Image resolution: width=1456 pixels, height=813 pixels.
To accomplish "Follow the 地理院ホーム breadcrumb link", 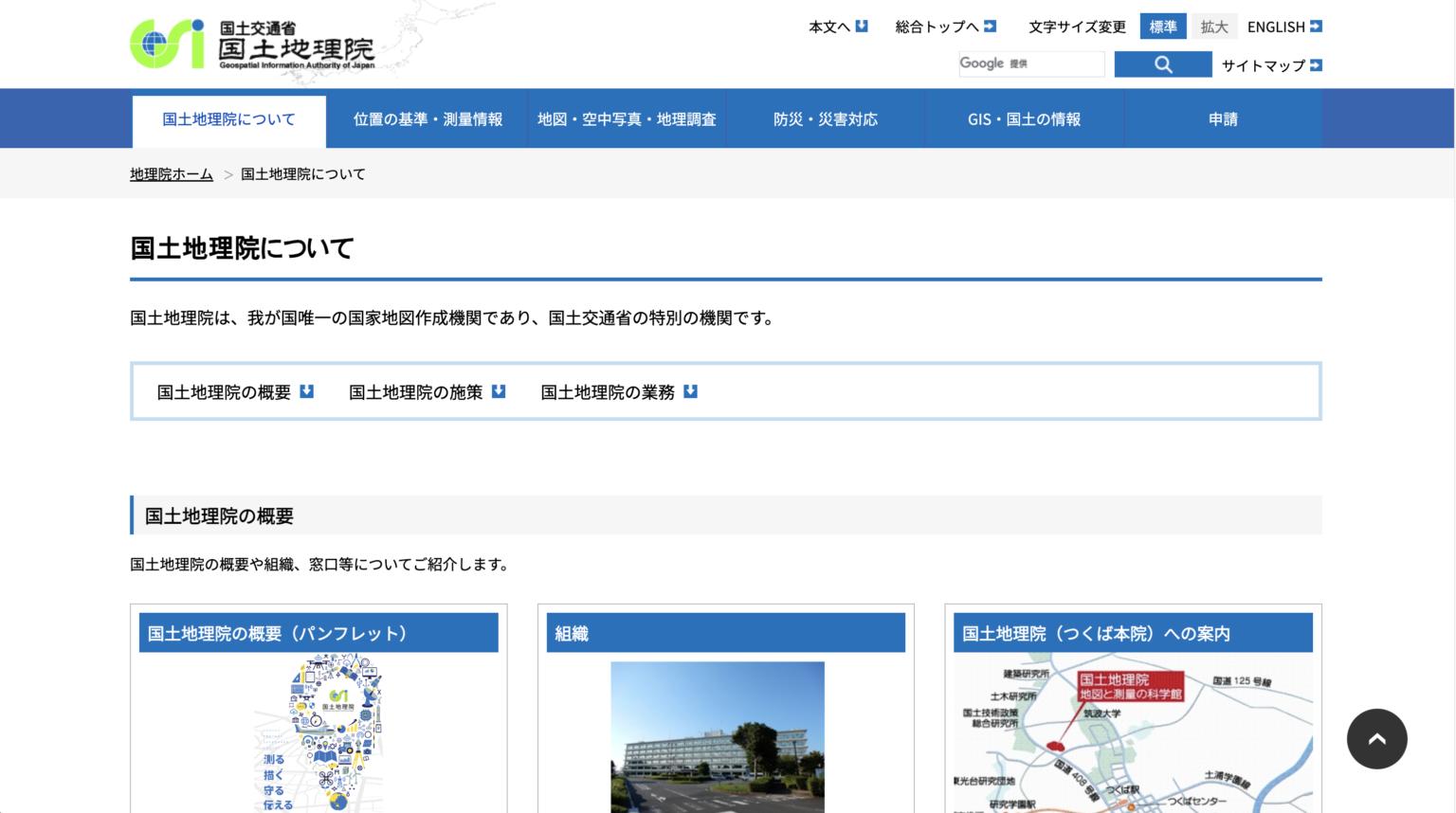I will (x=171, y=173).
